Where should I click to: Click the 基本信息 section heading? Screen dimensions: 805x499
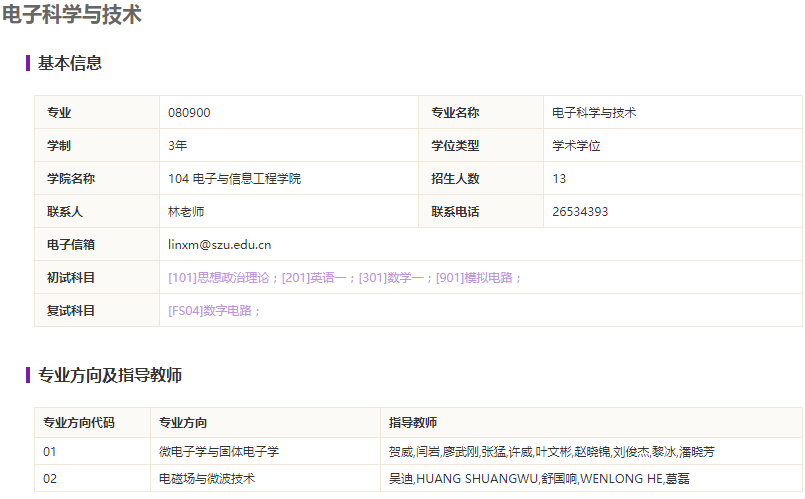70,63
